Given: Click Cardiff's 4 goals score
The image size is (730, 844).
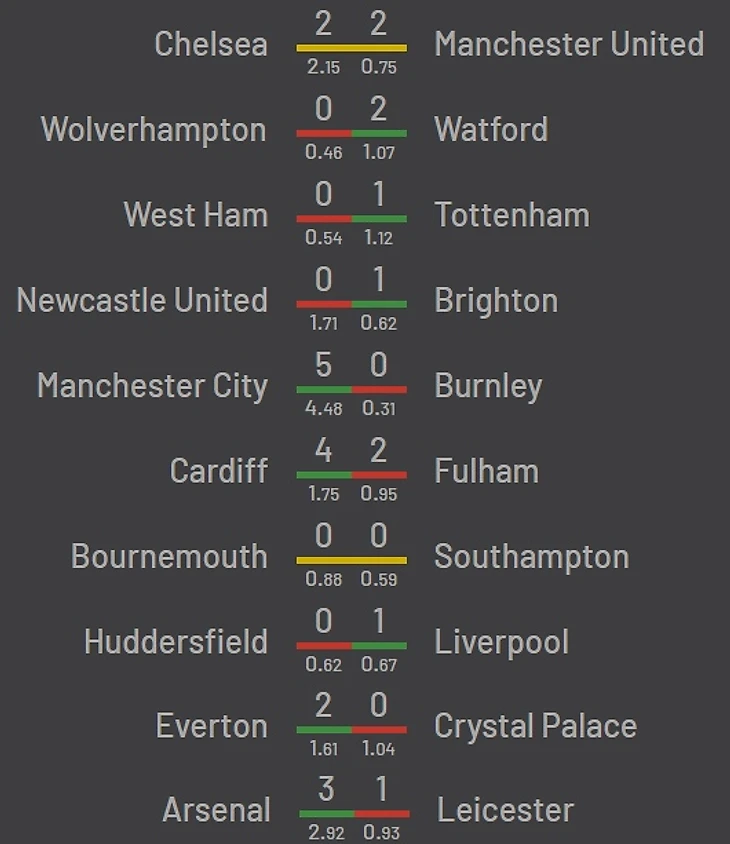Looking at the screenshot, I should pos(323,450).
